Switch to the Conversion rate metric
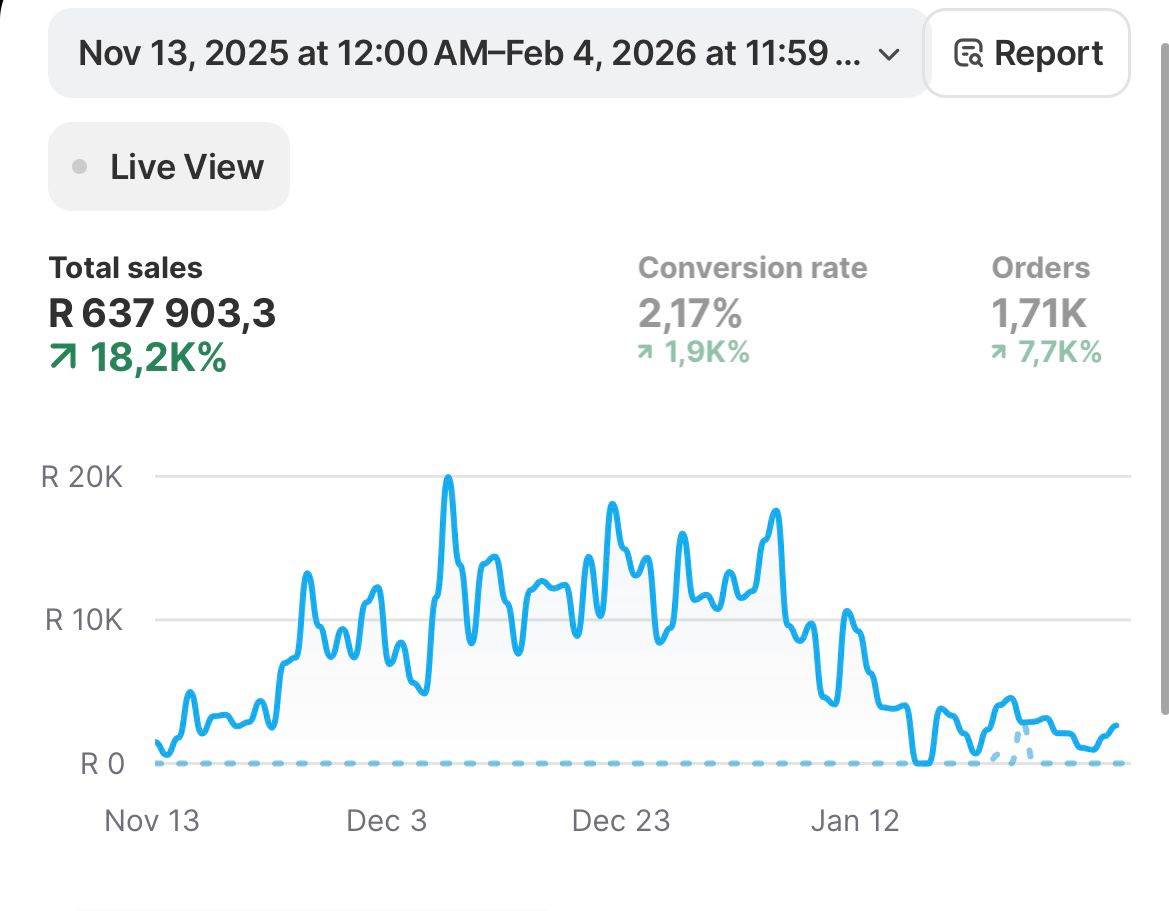1169x911 pixels. [752, 268]
